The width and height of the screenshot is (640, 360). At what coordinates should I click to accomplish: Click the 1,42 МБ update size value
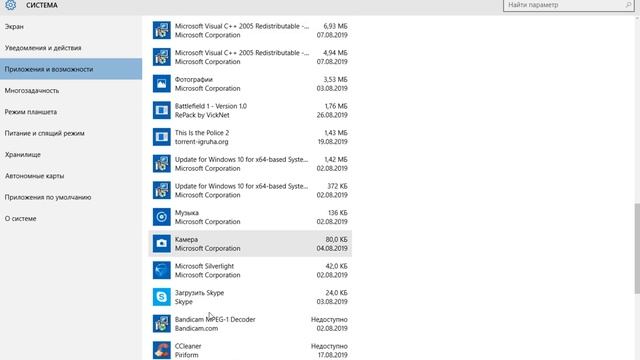point(336,159)
